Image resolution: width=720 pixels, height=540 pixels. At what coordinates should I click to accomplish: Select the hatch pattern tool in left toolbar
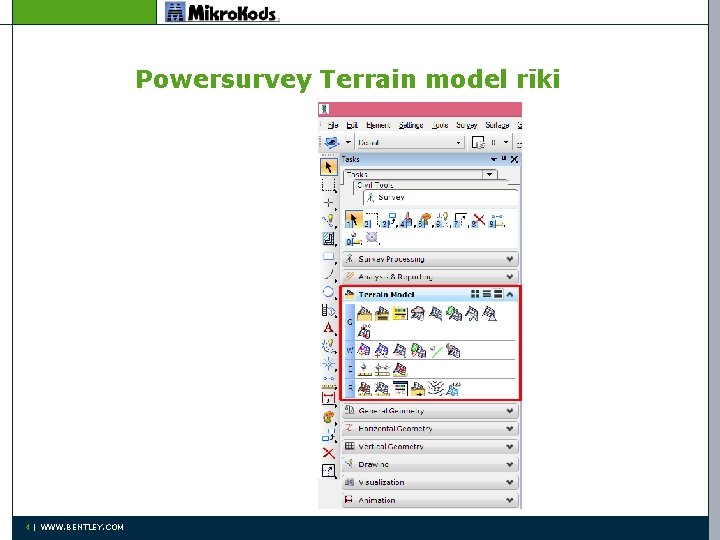click(x=328, y=239)
